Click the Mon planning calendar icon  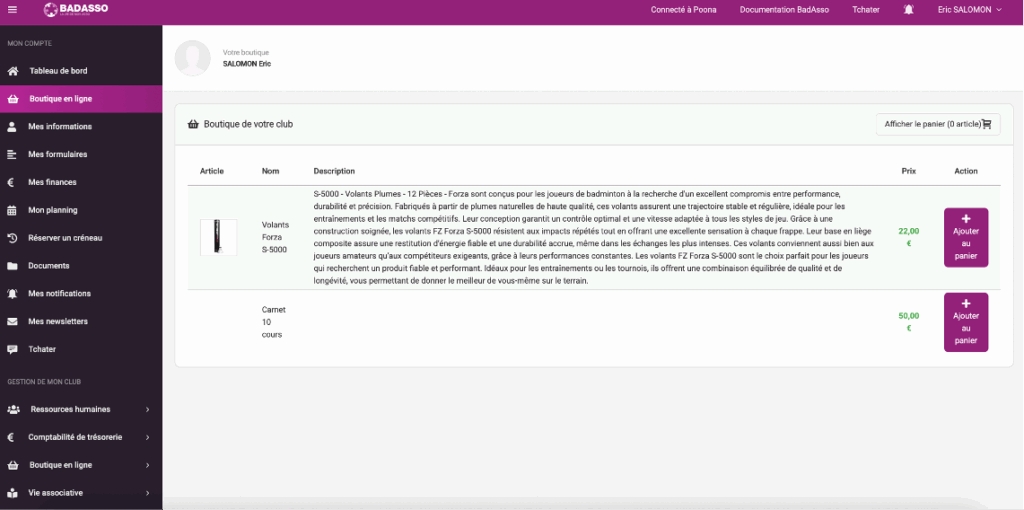click(12, 211)
